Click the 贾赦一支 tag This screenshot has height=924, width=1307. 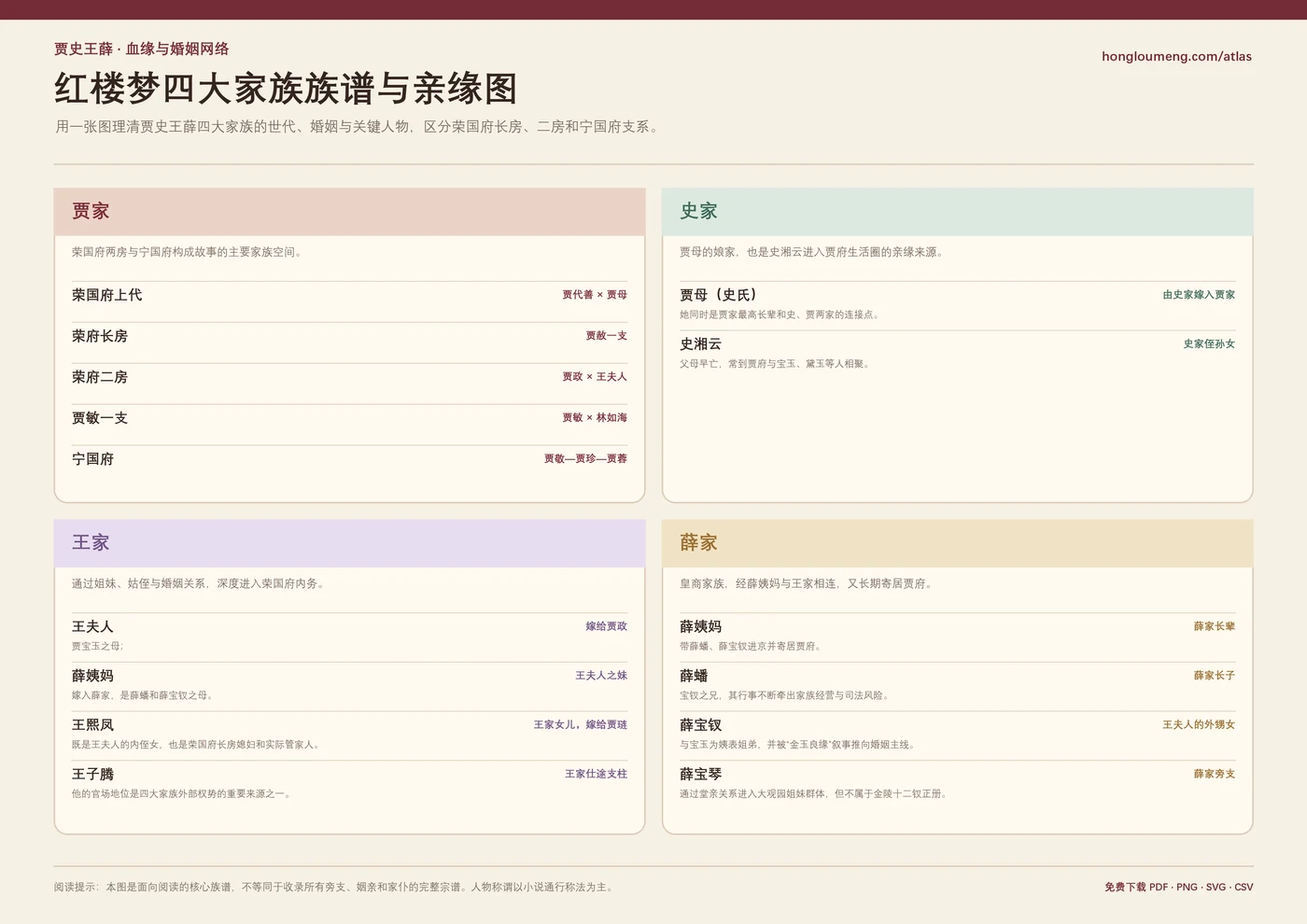pos(607,336)
